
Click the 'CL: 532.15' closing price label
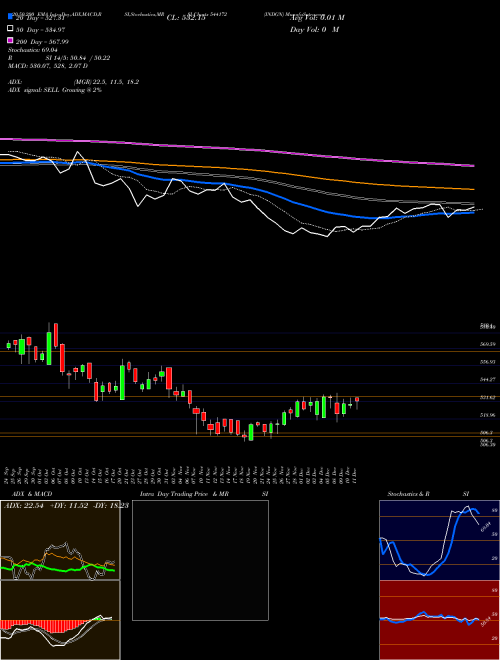pos(186,18)
